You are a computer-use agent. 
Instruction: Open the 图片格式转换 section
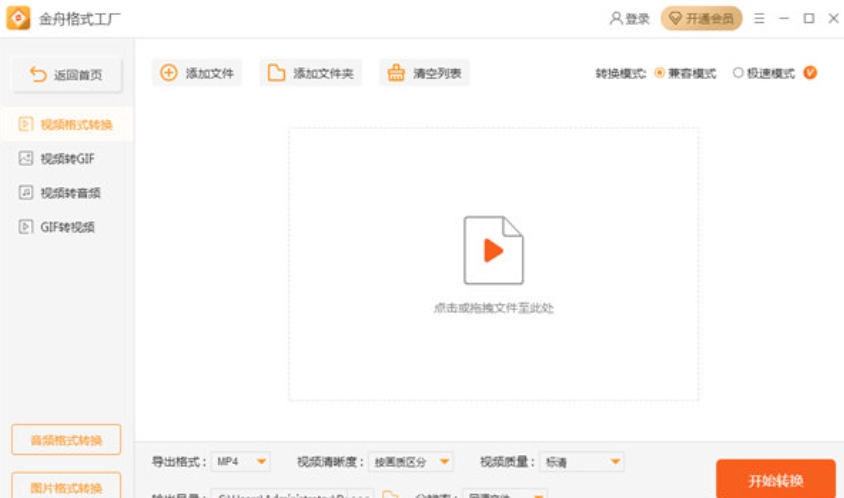[x=66, y=486]
